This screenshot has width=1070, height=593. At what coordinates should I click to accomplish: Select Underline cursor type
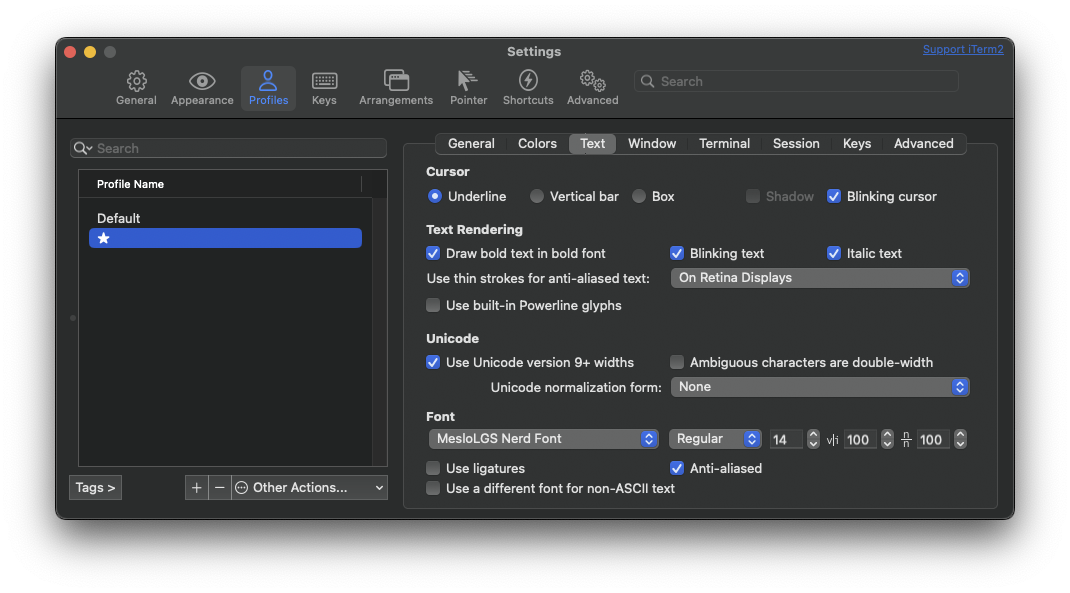(x=435, y=197)
